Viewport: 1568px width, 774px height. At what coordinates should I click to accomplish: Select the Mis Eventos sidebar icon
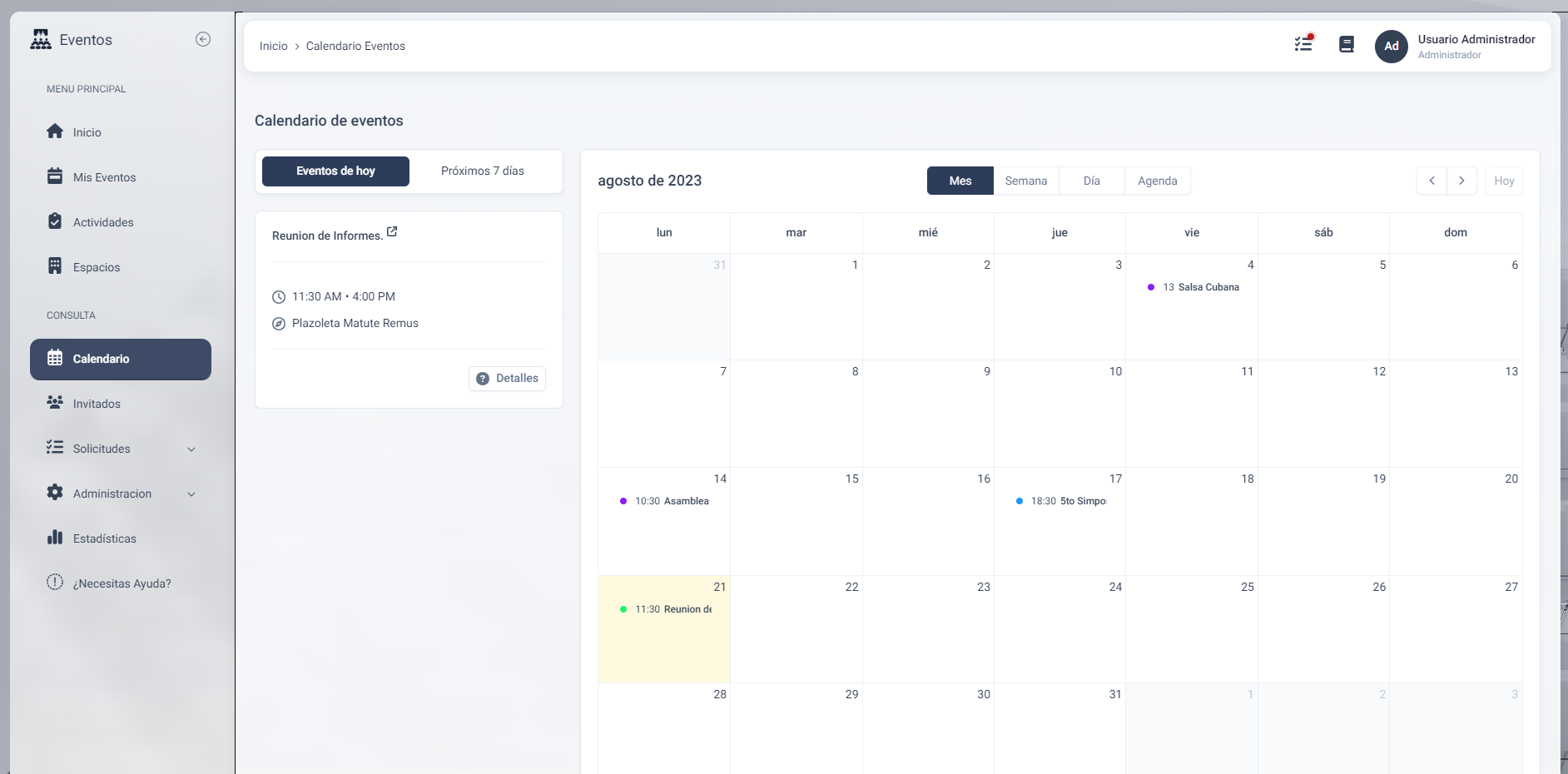[54, 176]
